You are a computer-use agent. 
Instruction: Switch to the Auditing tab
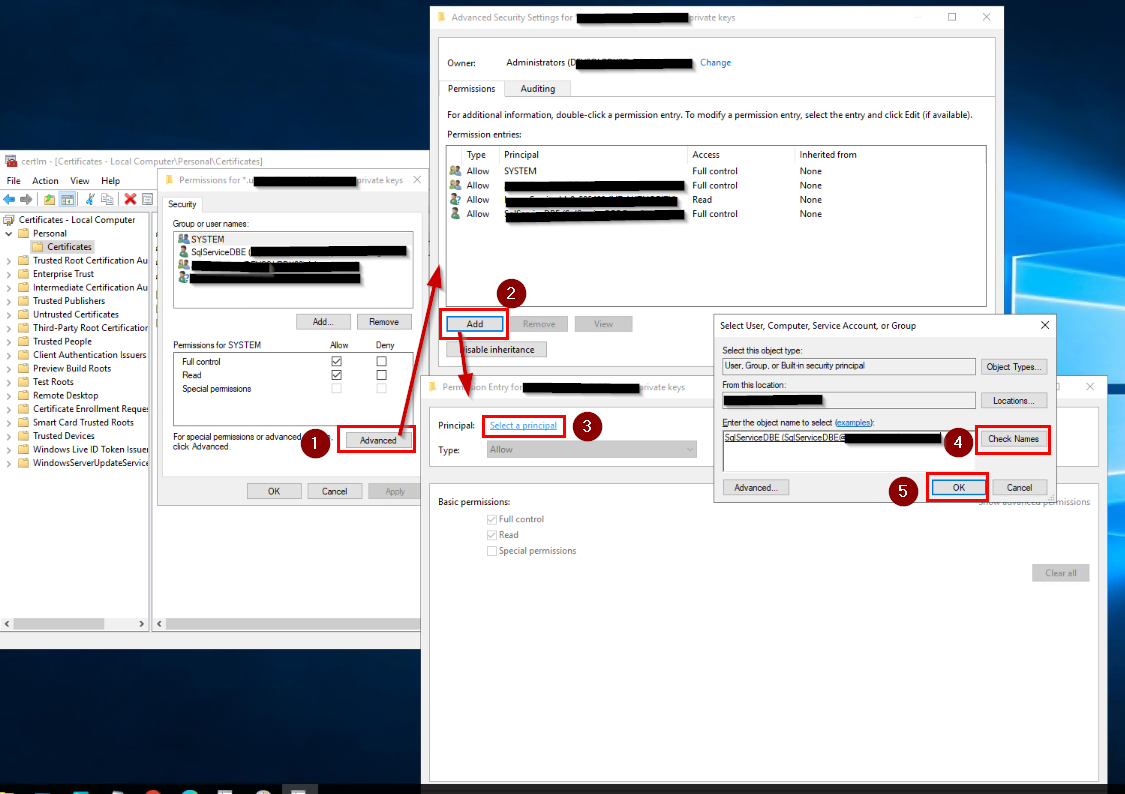[x=537, y=88]
